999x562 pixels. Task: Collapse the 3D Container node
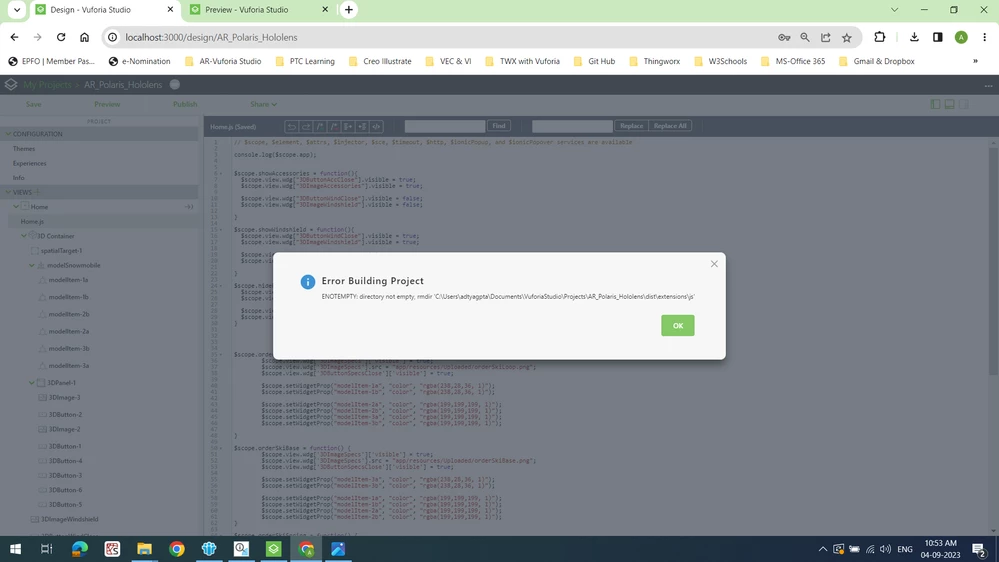tap(24, 236)
